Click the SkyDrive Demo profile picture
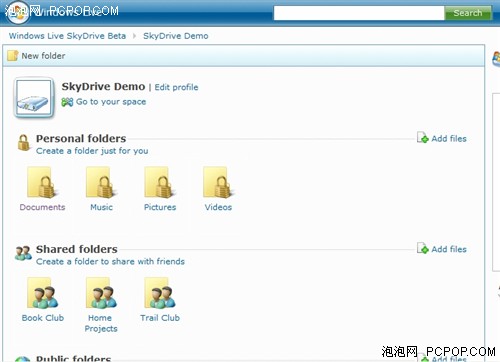Viewport: 500px width, 362px height. click(34, 98)
